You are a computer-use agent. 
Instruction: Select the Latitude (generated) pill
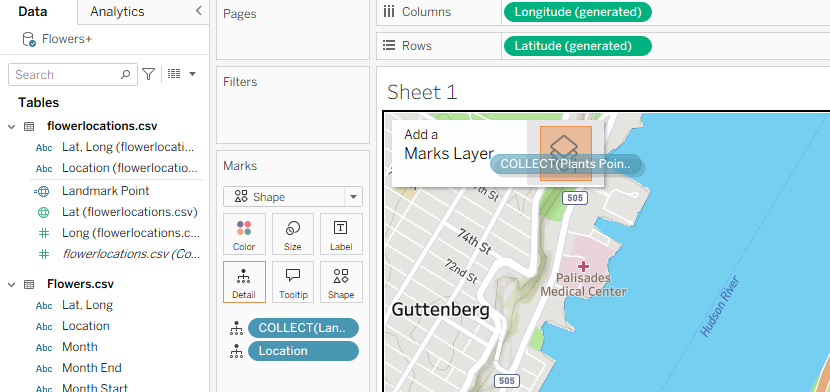click(578, 46)
